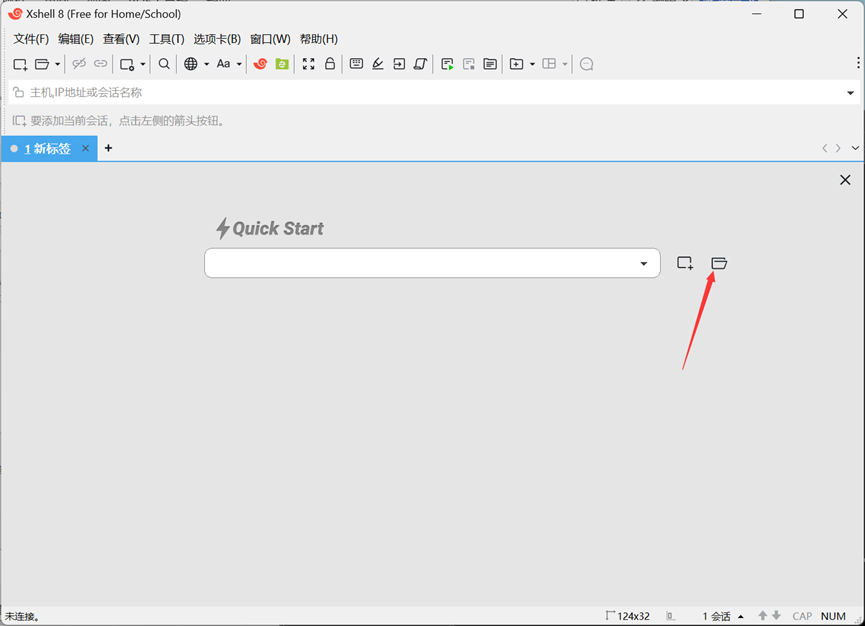Open the 编辑(E) menu
865x626 pixels.
(76, 39)
